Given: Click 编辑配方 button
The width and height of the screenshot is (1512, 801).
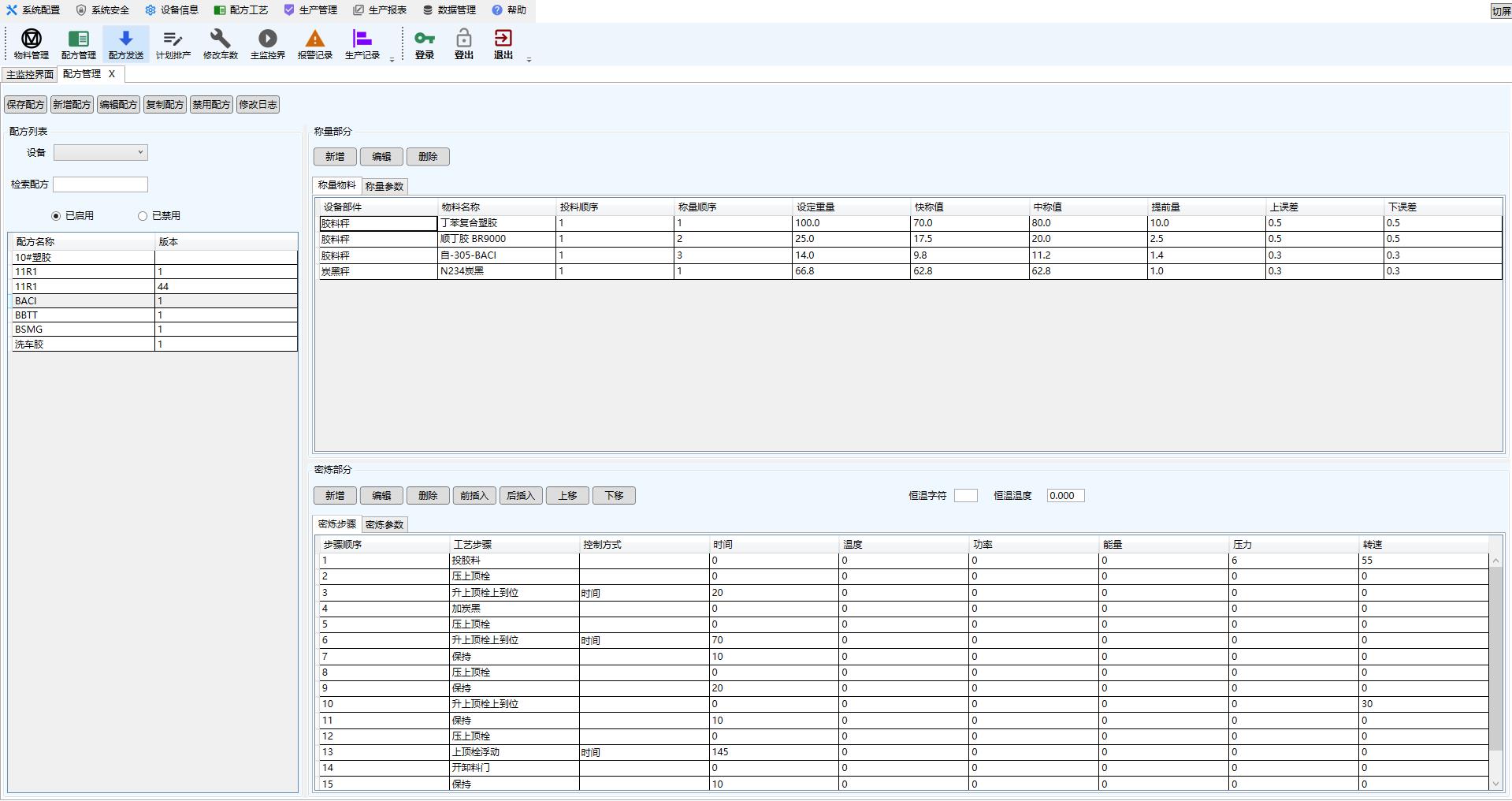Looking at the screenshot, I should 119,105.
